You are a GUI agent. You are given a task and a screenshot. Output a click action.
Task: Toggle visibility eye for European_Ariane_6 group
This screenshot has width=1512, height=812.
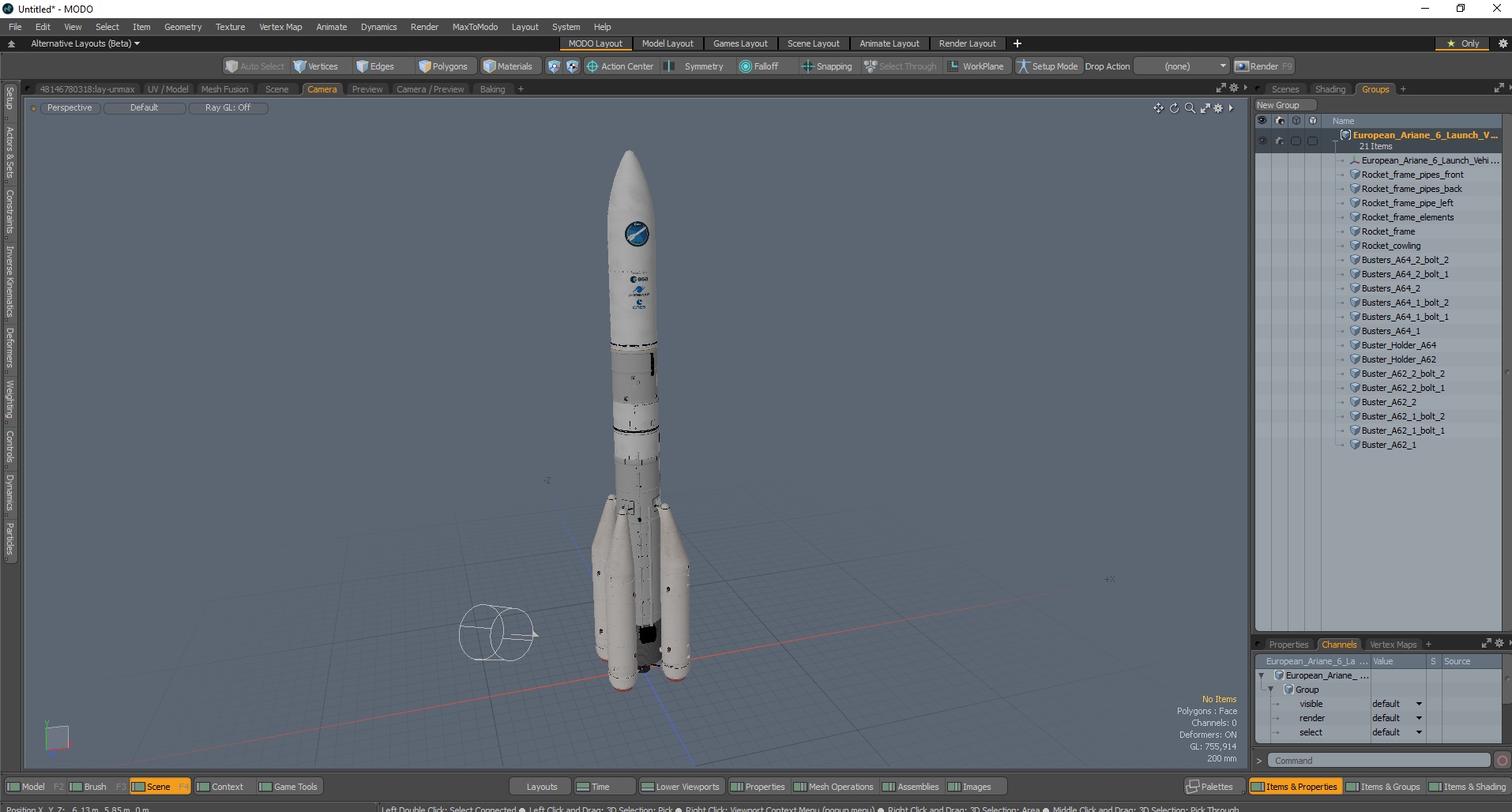coord(1262,141)
